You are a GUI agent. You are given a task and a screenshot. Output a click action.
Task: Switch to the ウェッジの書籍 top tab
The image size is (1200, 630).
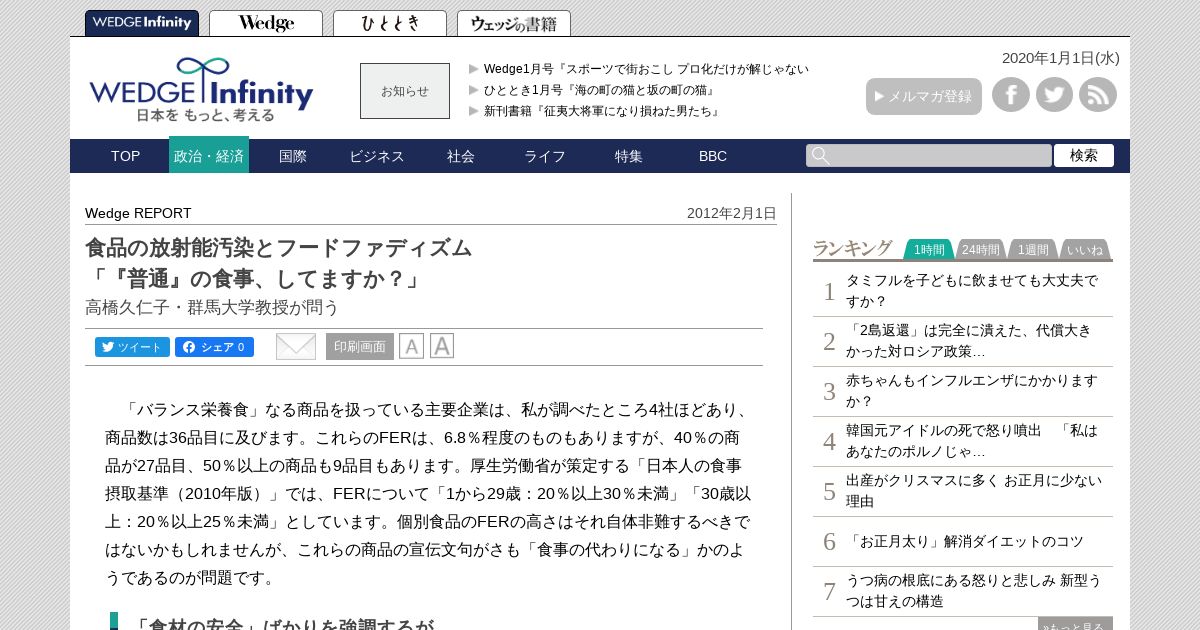click(514, 23)
